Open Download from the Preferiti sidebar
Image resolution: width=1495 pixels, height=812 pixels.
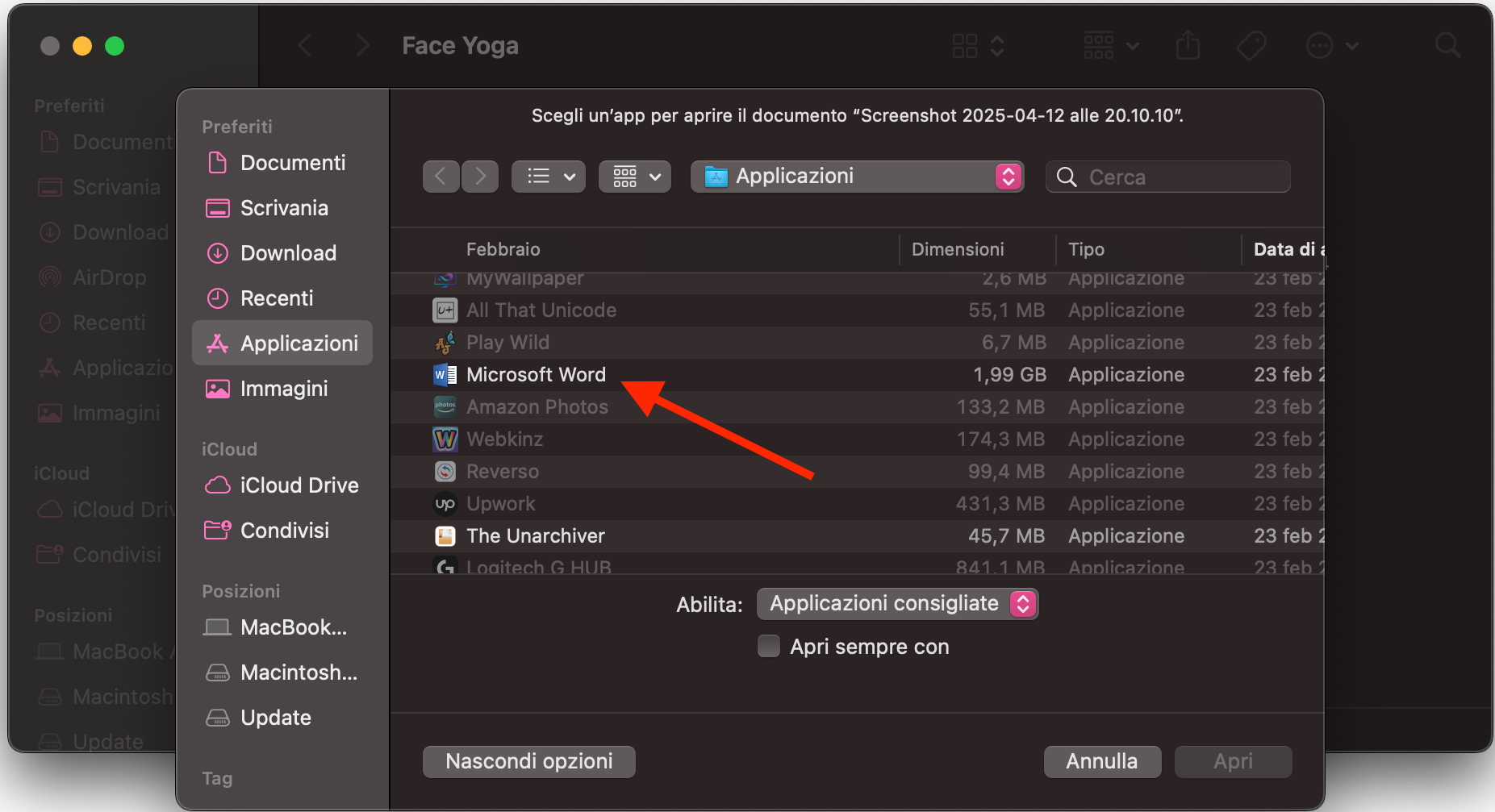pos(288,252)
